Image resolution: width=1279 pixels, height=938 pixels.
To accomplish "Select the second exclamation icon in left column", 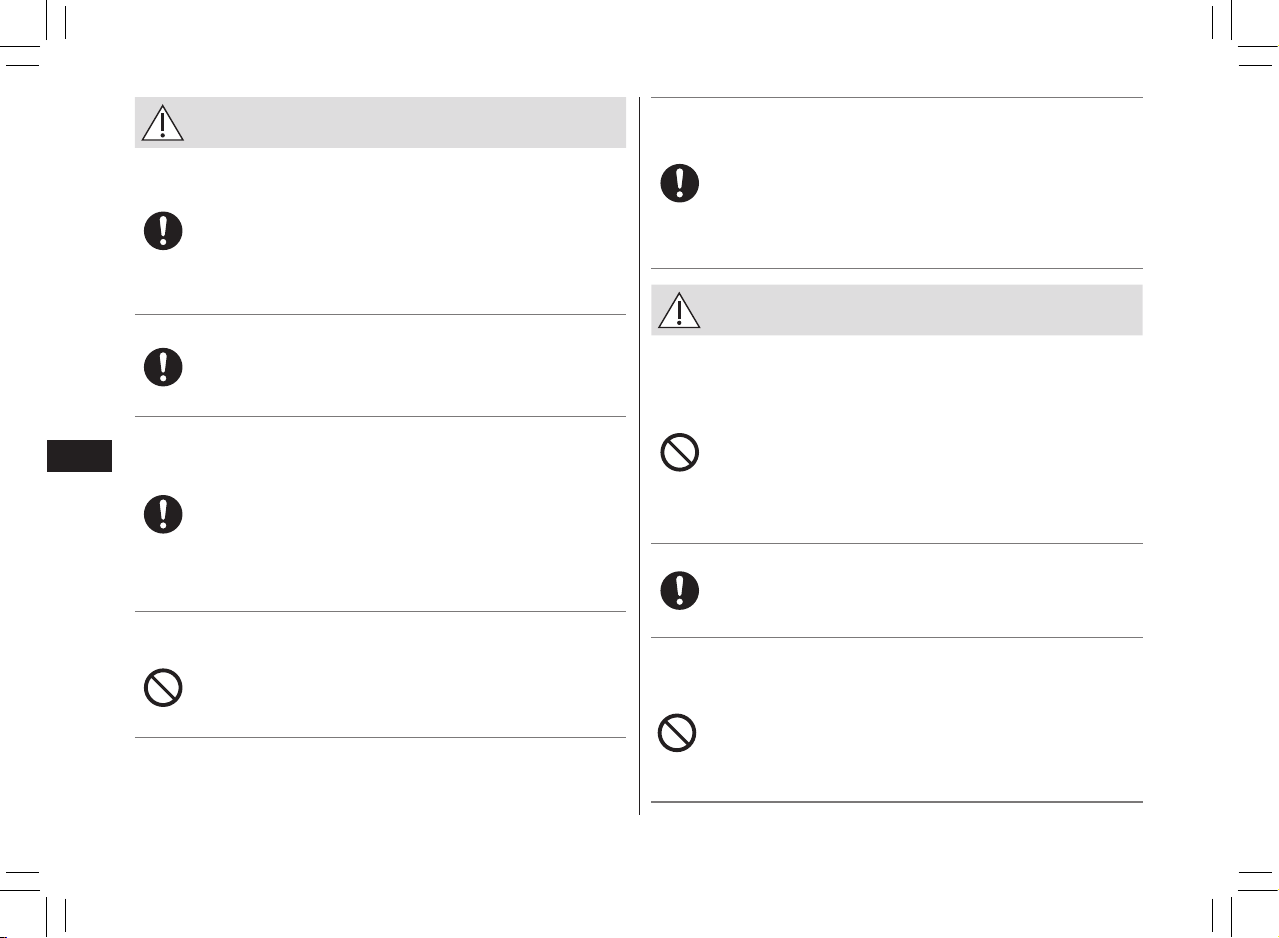I will 163,367.
